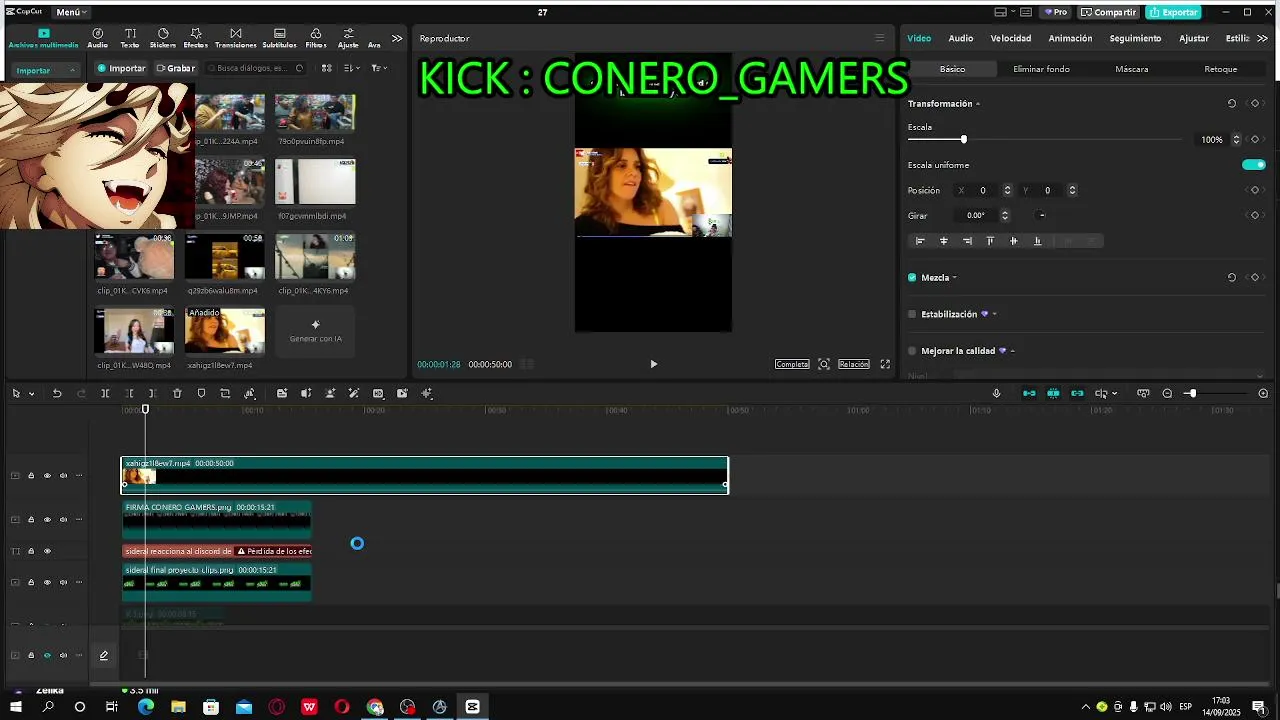
Task: Open the Filtros panel
Action: point(316,38)
